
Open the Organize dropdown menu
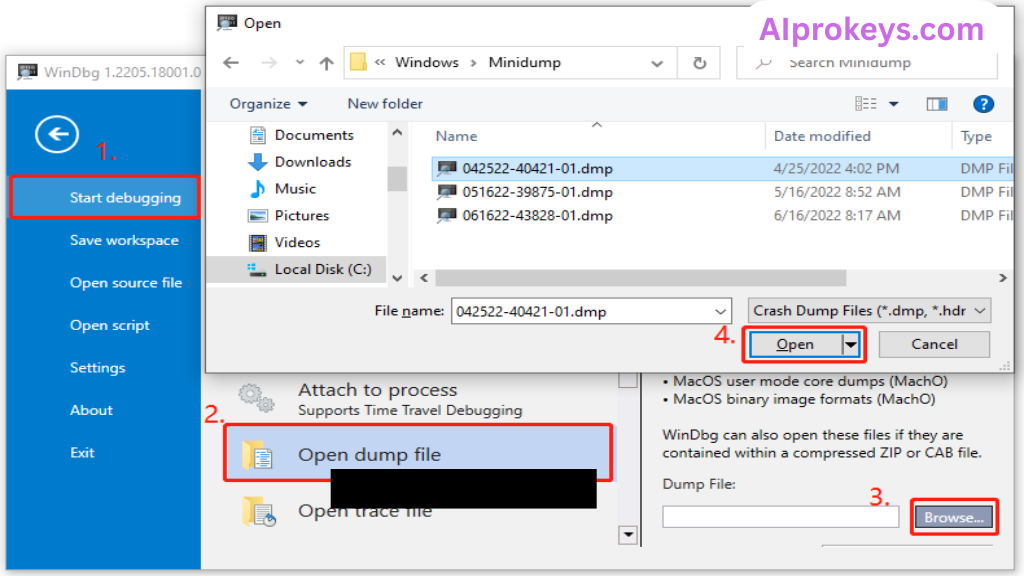(x=268, y=104)
